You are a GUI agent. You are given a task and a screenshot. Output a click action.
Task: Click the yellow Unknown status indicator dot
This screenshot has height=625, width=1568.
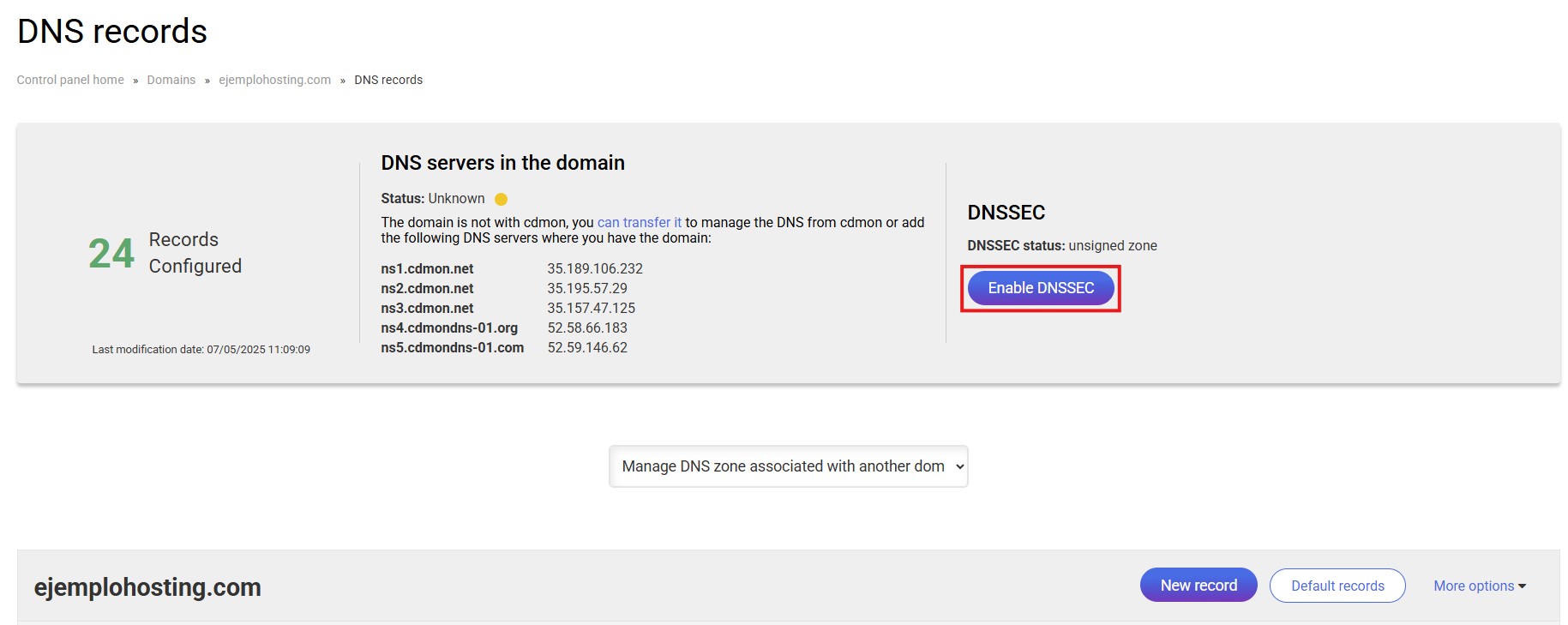(502, 199)
